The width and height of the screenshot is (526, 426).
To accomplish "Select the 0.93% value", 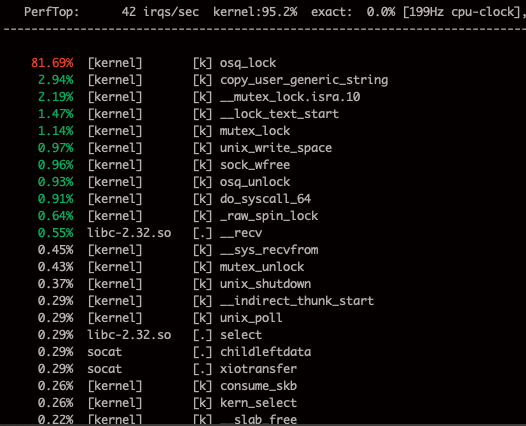I will coord(55,182).
